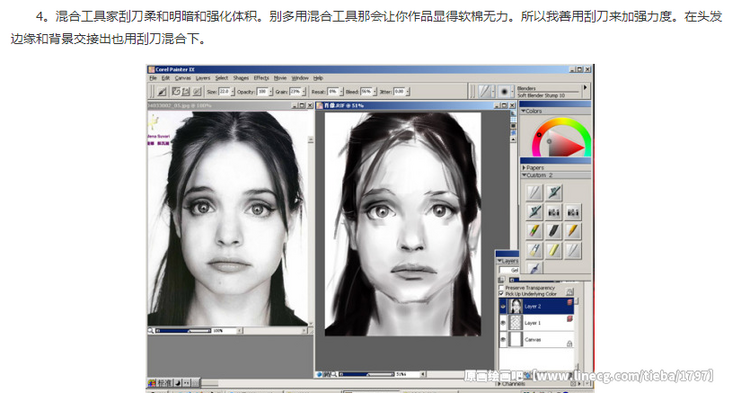This screenshot has height=393, width=750.
Task: Select the black marker icon in Custom palette
Action: click(553, 231)
